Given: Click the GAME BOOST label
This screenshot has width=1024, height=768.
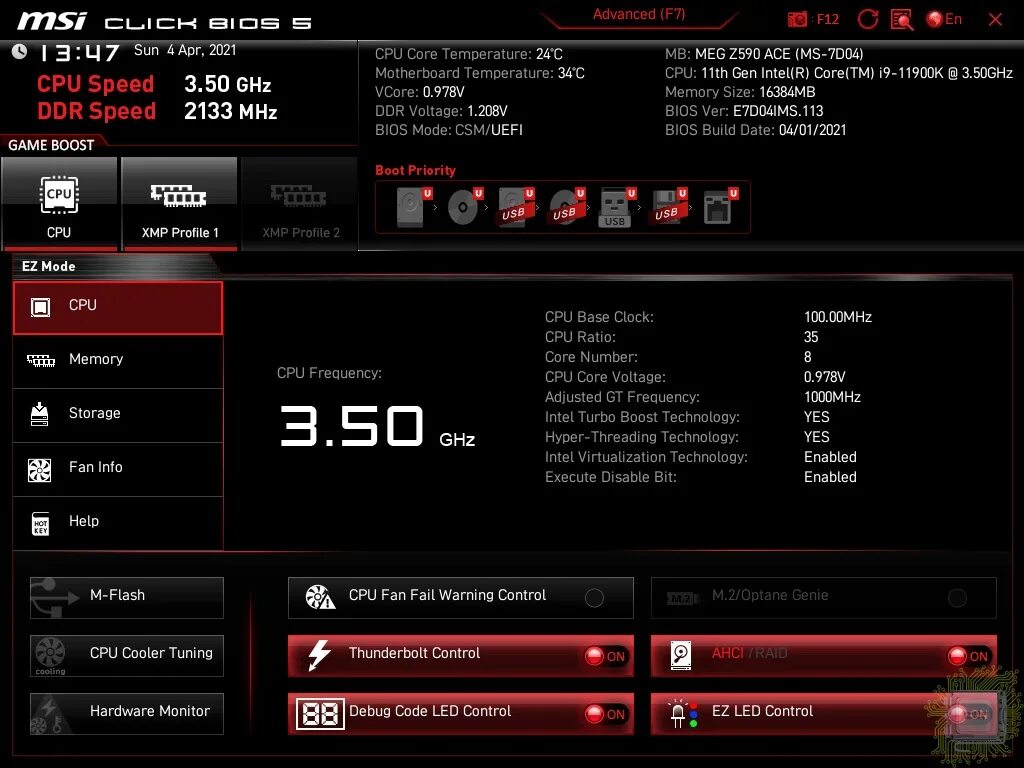Looking at the screenshot, I should [x=51, y=145].
